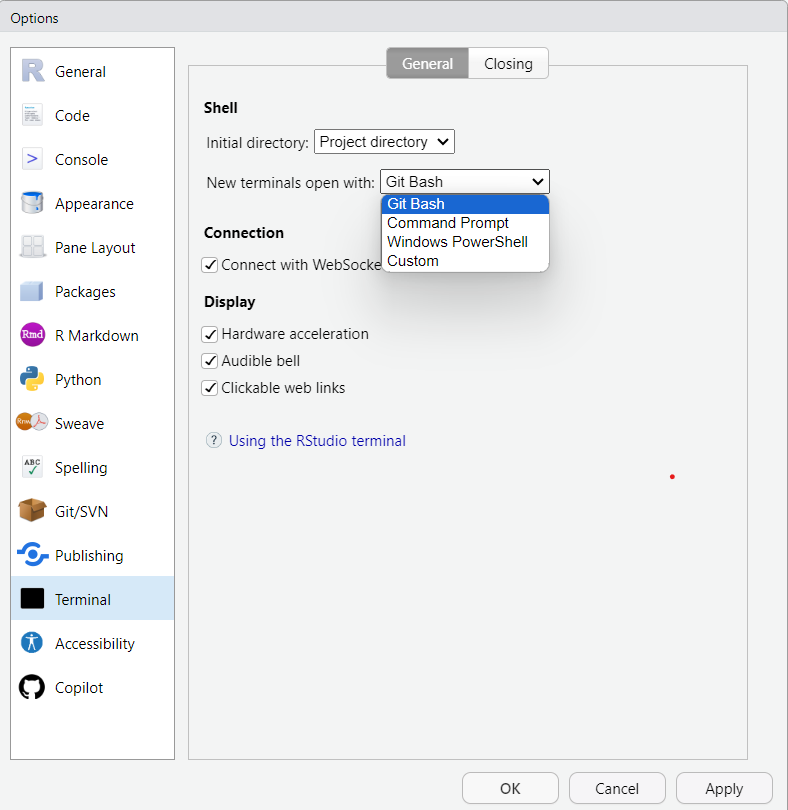
Task: Click the Console prompt icon
Action: point(33,159)
